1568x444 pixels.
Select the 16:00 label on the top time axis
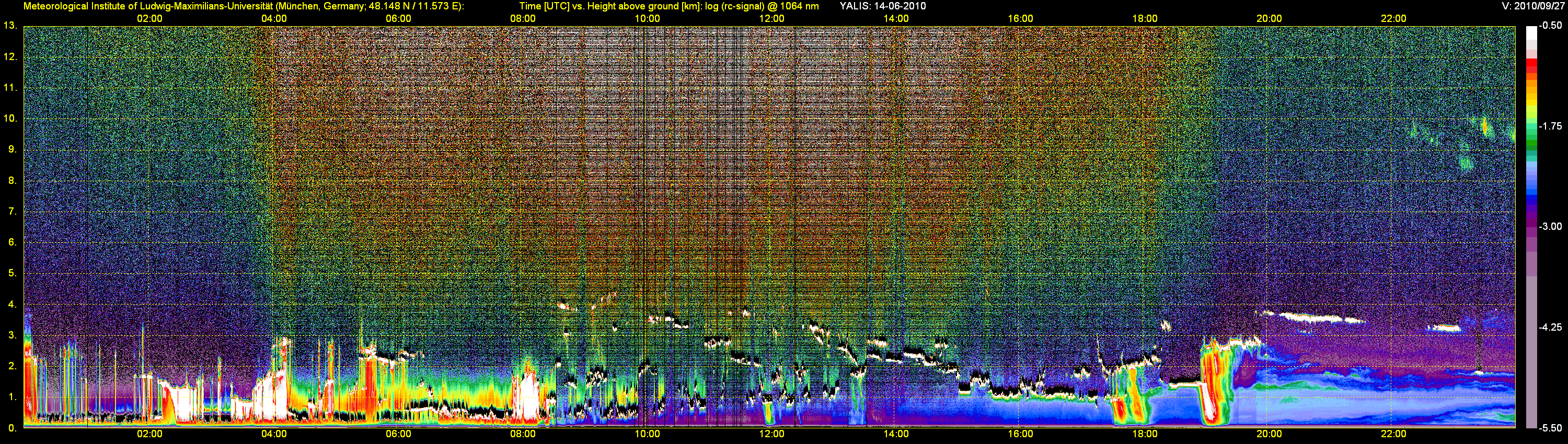click(x=1021, y=19)
